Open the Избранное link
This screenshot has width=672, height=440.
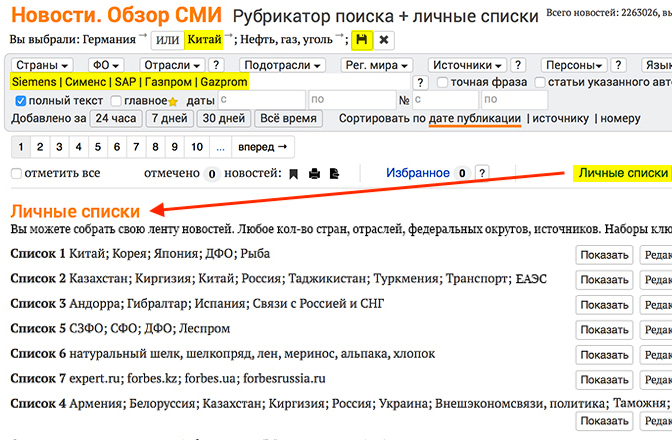tap(418, 173)
